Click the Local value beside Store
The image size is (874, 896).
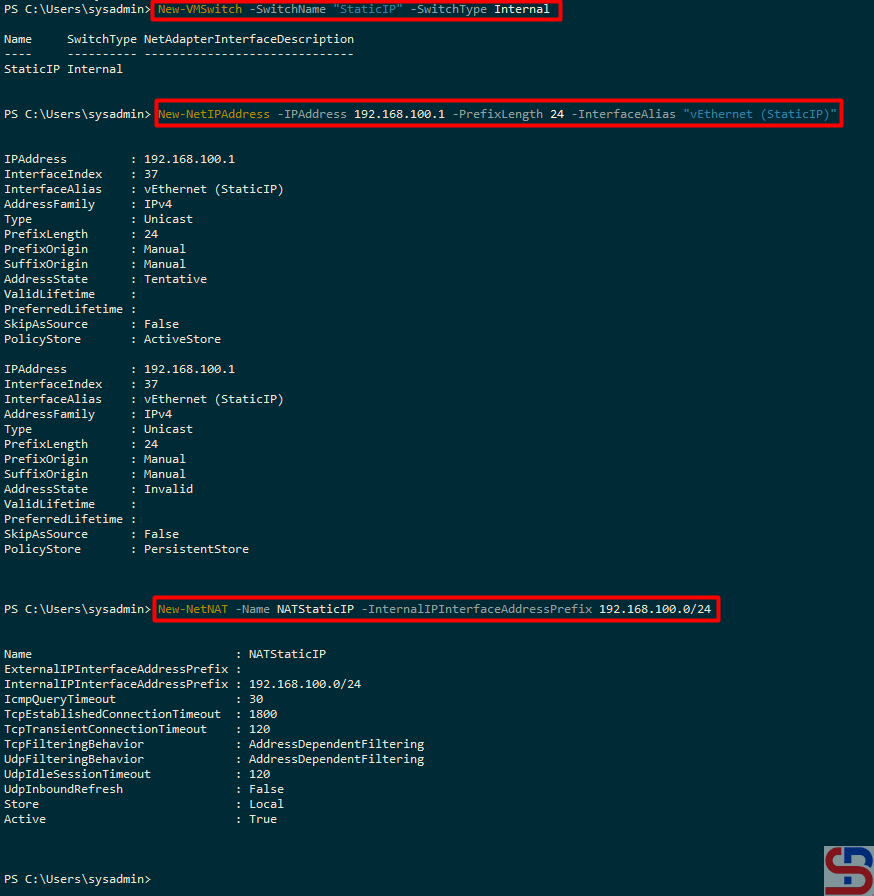(266, 804)
